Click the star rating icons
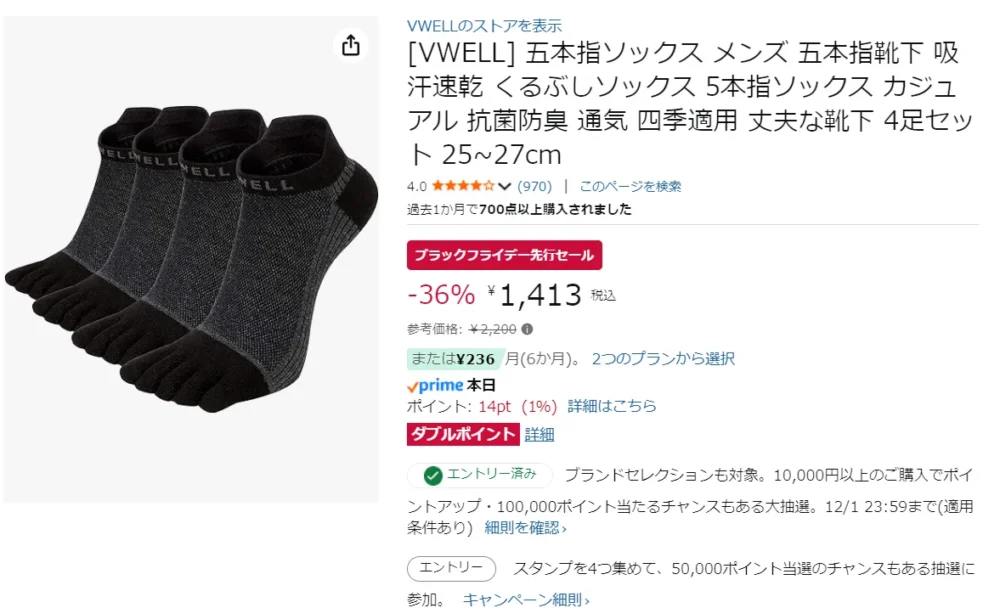The width and height of the screenshot is (1000, 608). (462, 186)
